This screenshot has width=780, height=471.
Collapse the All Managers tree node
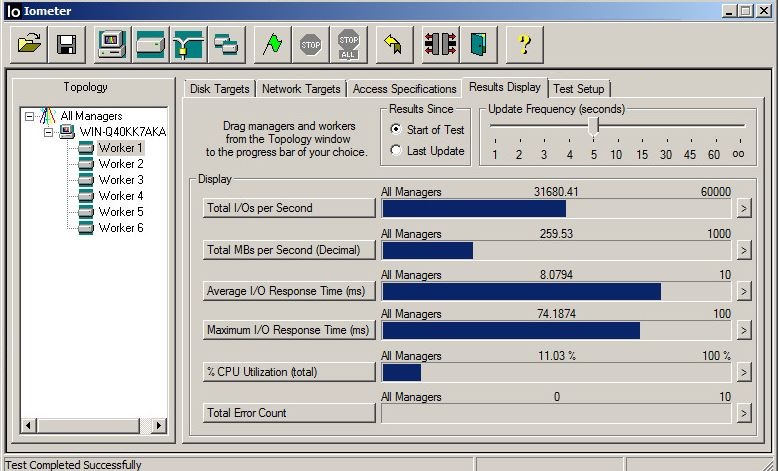(29, 116)
